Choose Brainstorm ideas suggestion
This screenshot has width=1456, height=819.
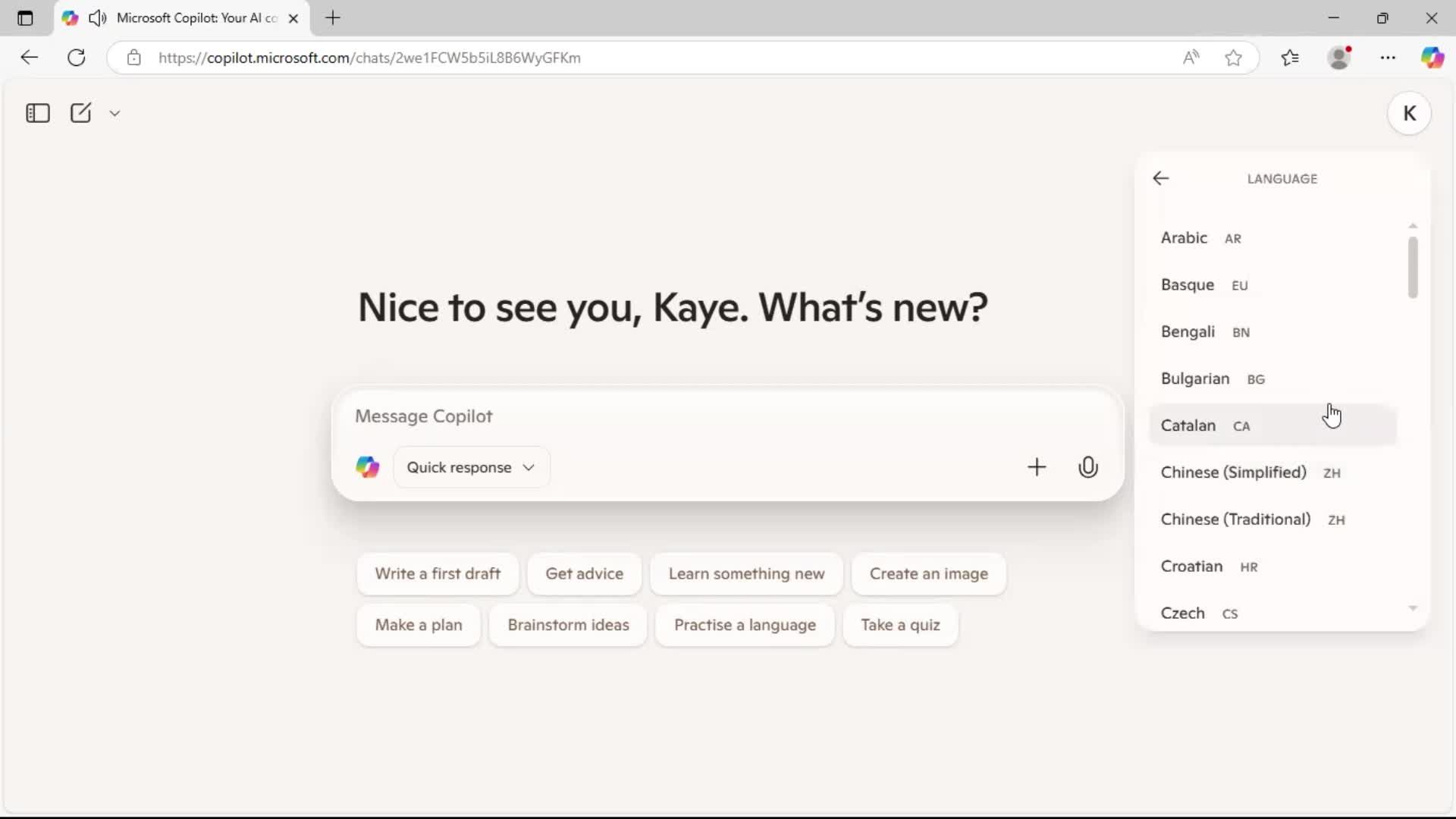click(568, 625)
